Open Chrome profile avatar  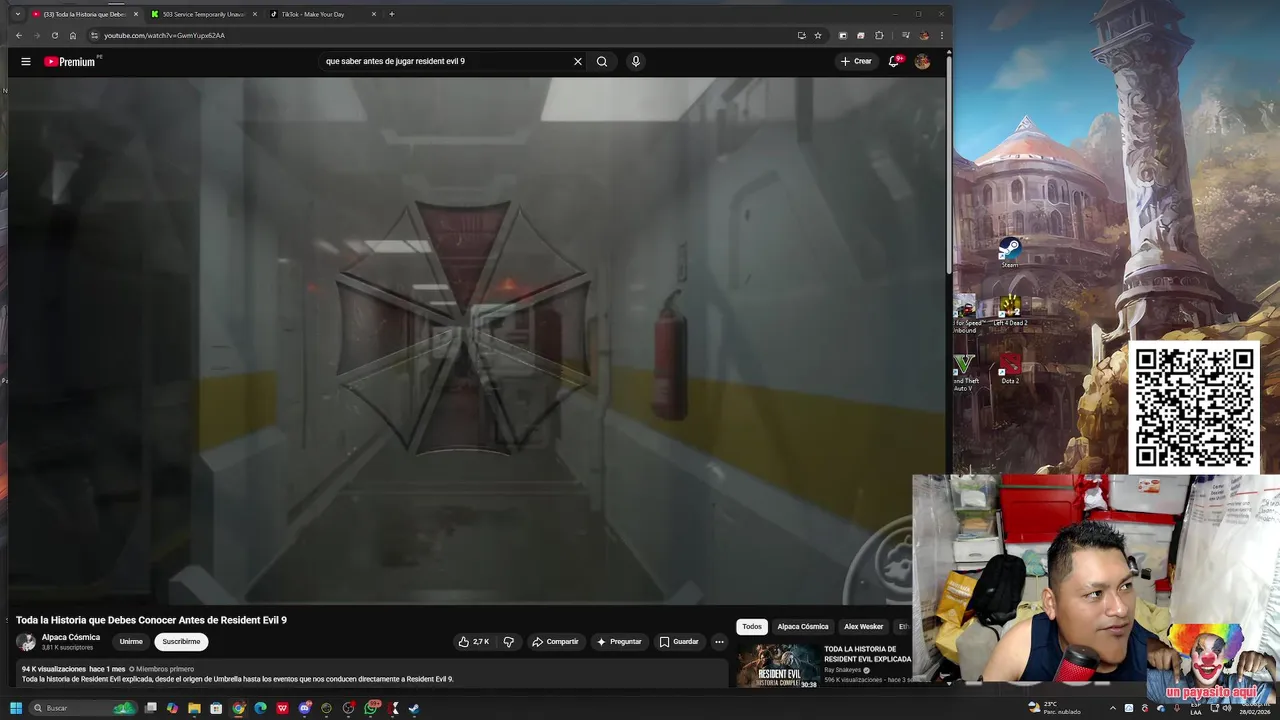coord(923,35)
